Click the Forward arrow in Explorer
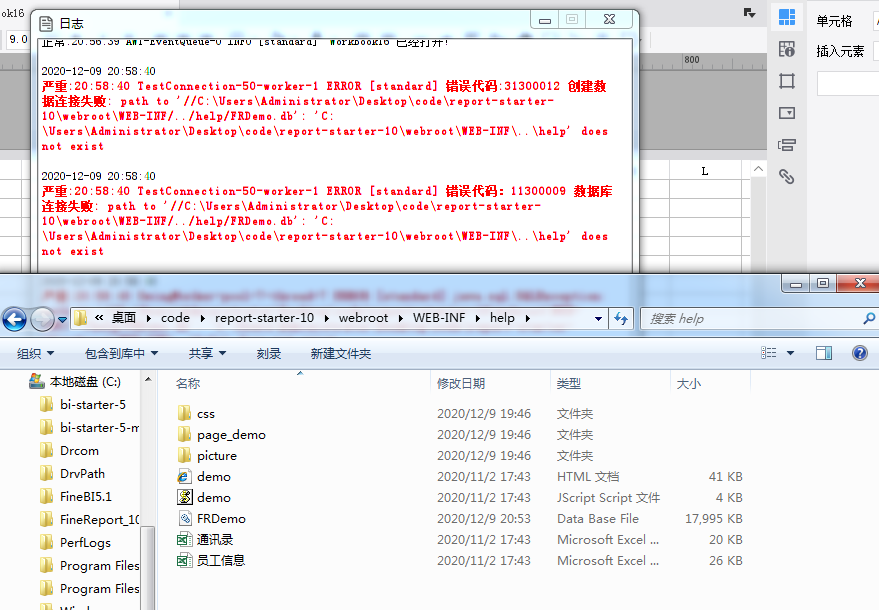 tap(43, 320)
